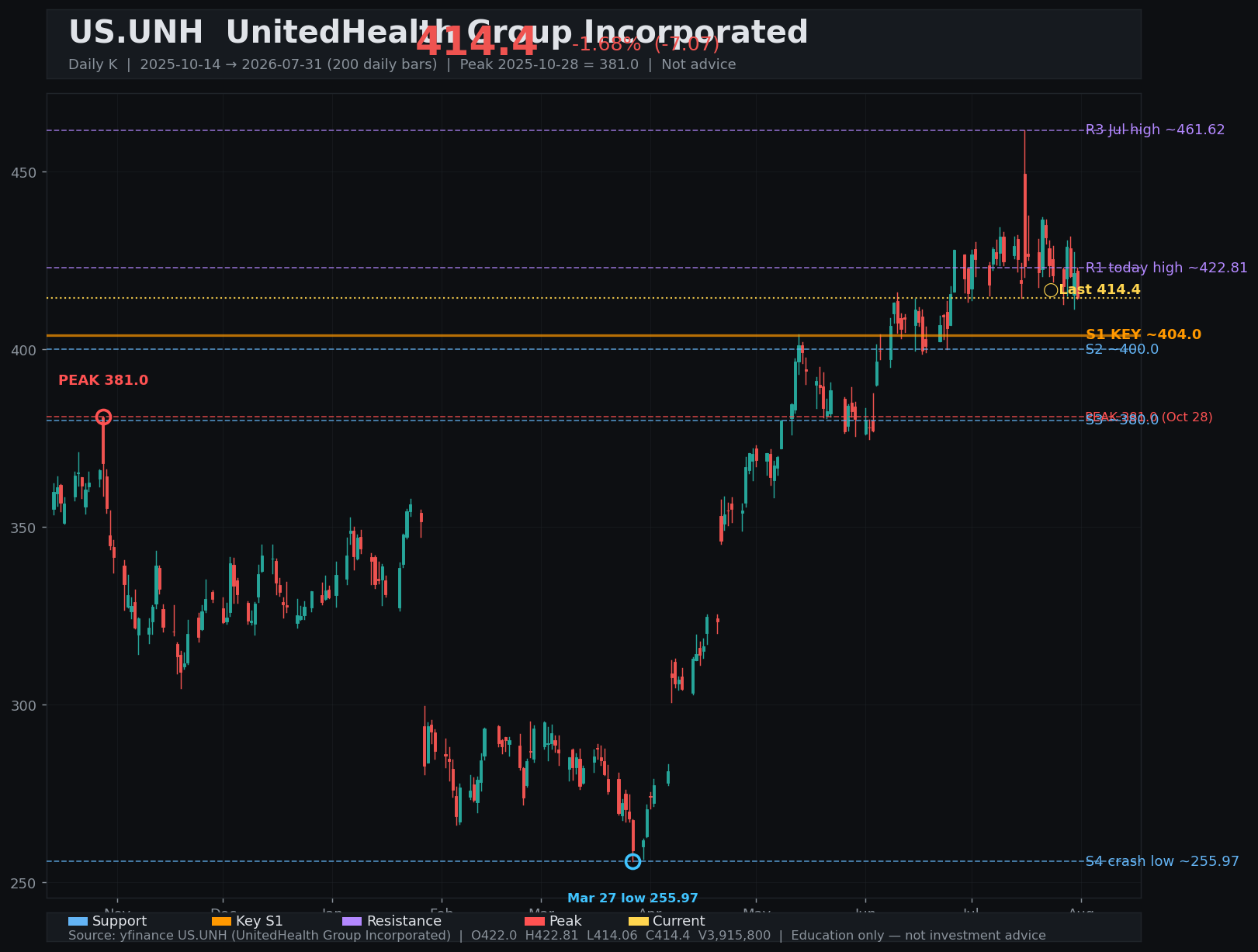Click the -1.68% (-7.07) change text
Image resolution: width=1258 pixels, height=952 pixels.
(x=646, y=44)
